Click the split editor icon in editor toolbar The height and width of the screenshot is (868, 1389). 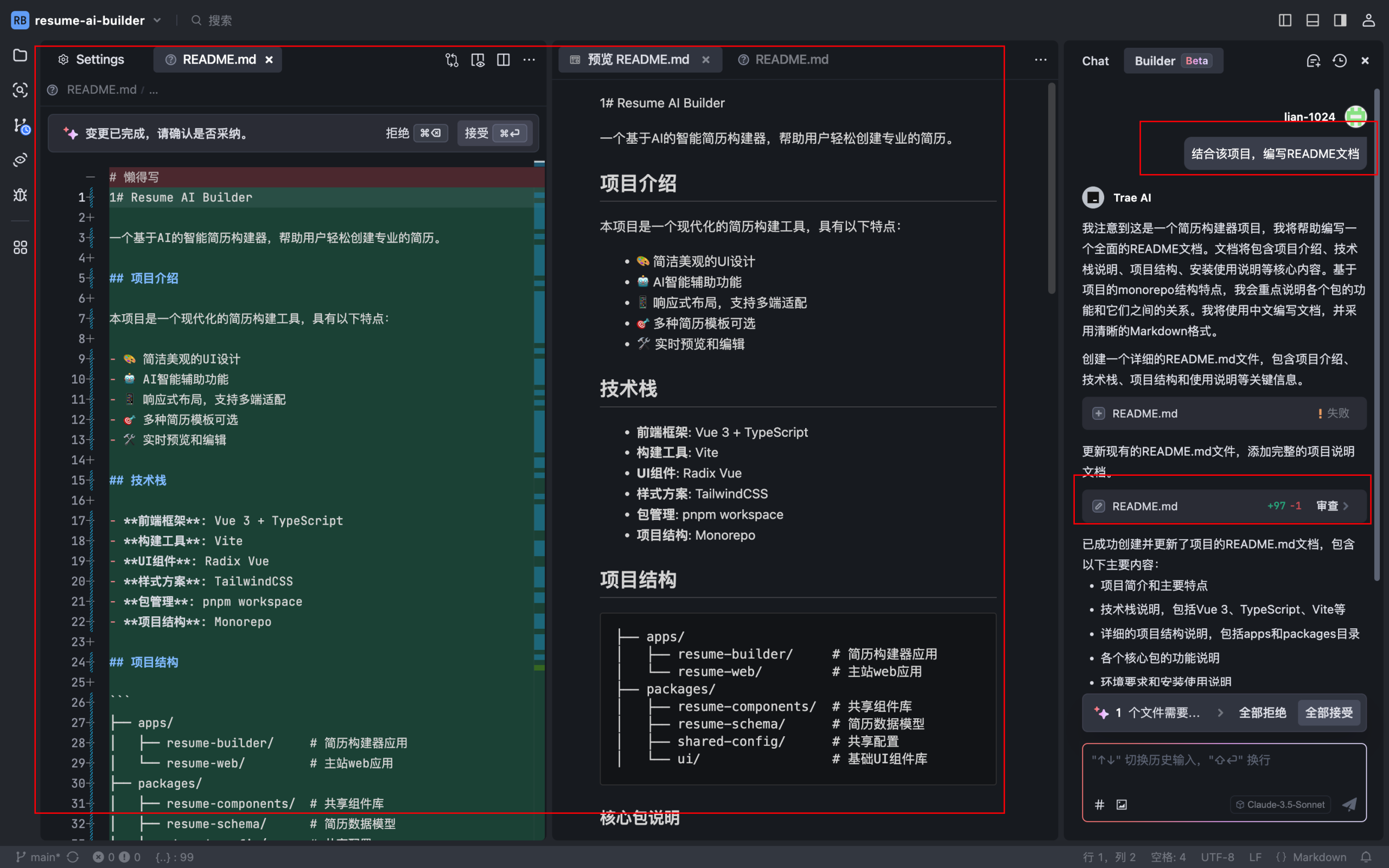click(504, 60)
